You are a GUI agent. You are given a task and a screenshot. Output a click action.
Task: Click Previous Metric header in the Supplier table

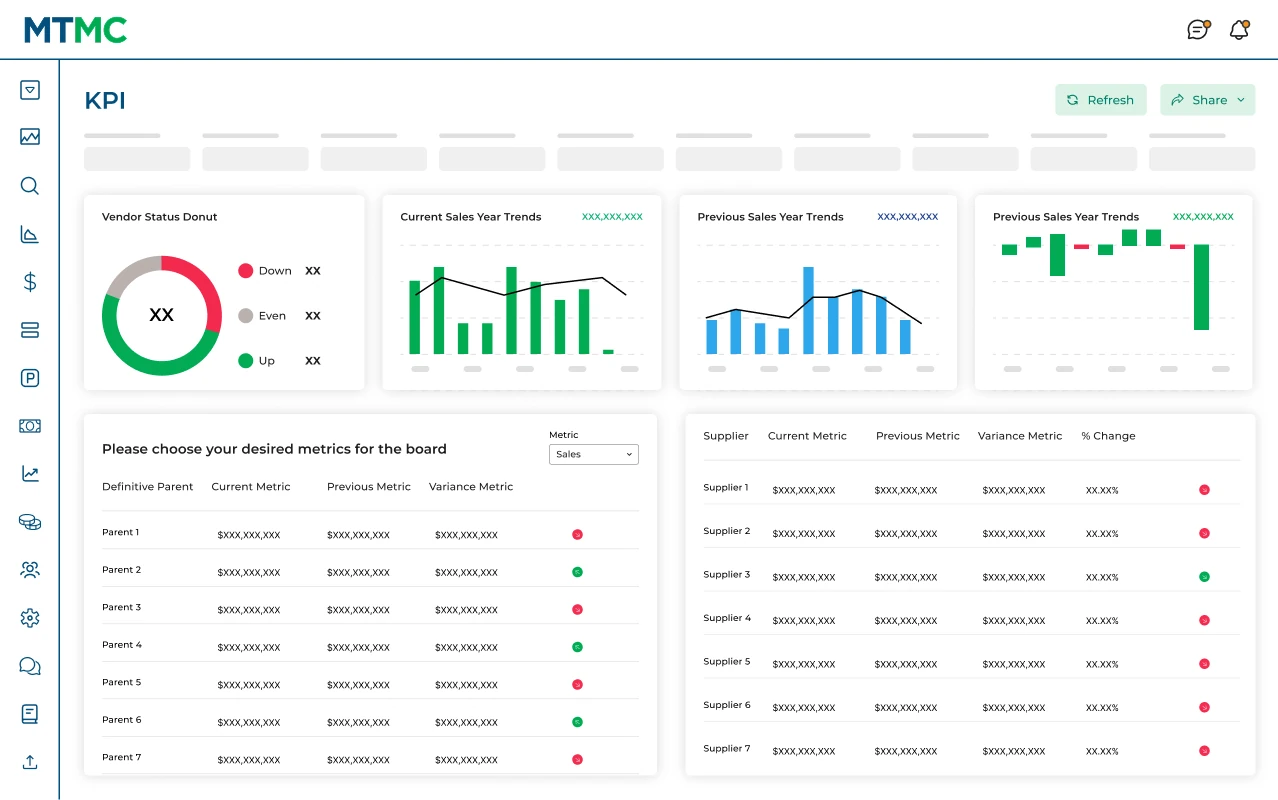pyautogui.click(x=918, y=436)
